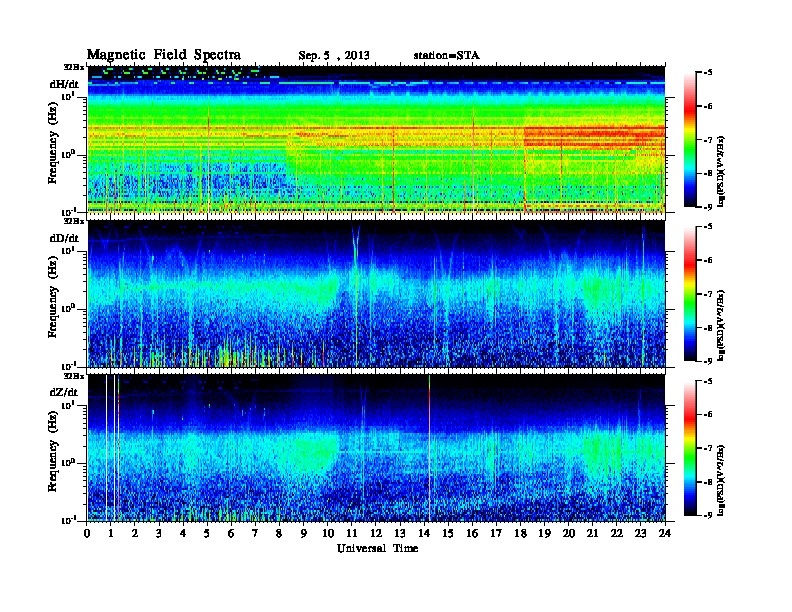Image resolution: width=792 pixels, height=612 pixels.
Task: Click the '19' hour tick label
Action: pyautogui.click(x=544, y=533)
